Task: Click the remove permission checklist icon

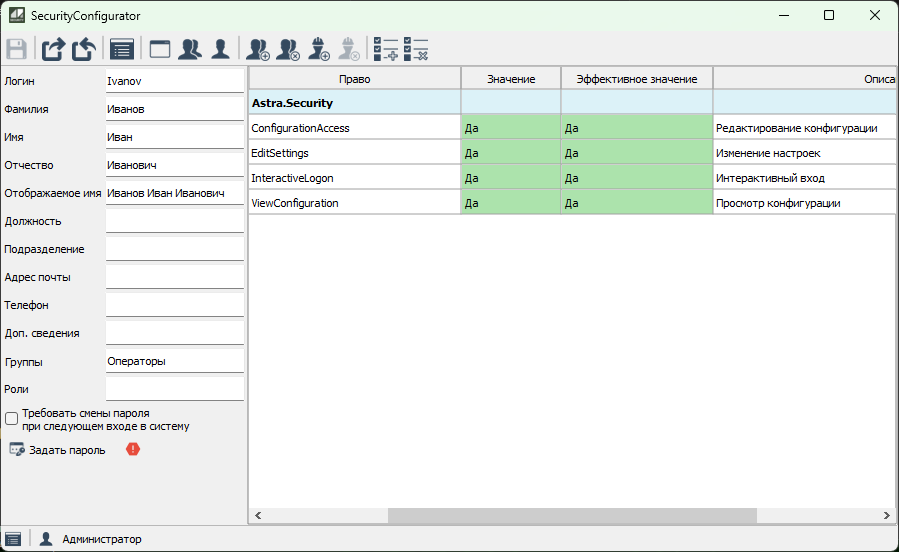Action: tap(416, 48)
